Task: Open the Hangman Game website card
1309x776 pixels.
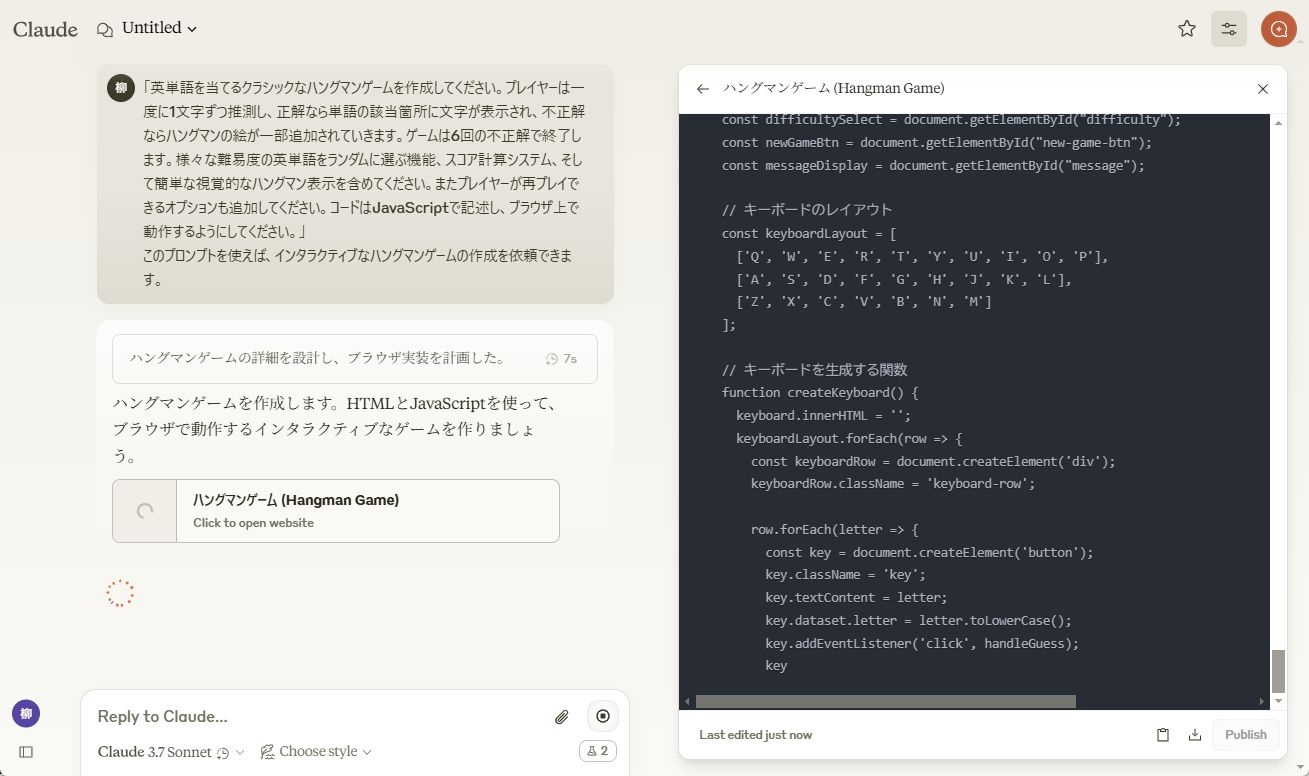Action: [x=335, y=510]
